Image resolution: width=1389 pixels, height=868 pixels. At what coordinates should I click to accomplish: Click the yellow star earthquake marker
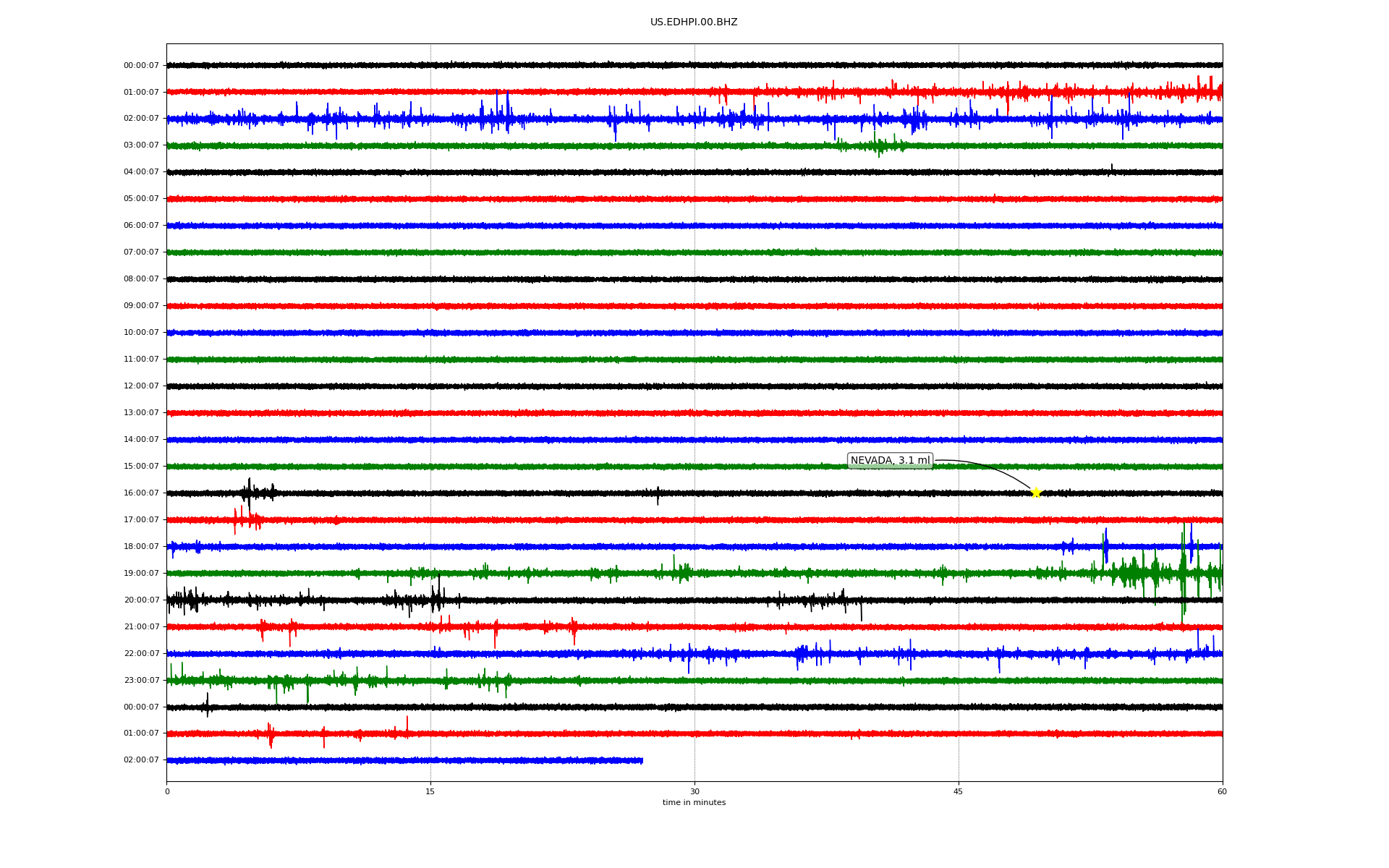pos(1035,493)
